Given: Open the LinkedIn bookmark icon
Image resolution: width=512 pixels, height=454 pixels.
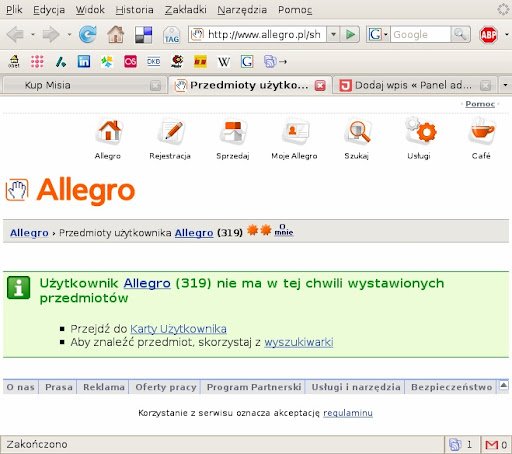Looking at the screenshot, I should (x=84, y=62).
